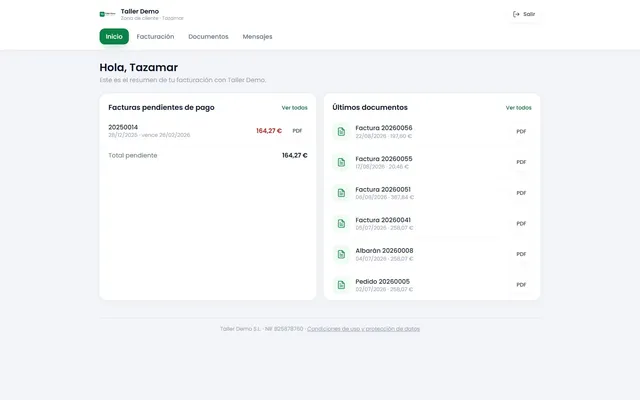The image size is (640, 400).
Task: Open PDF of Factura 20260051
Action: [x=521, y=193]
